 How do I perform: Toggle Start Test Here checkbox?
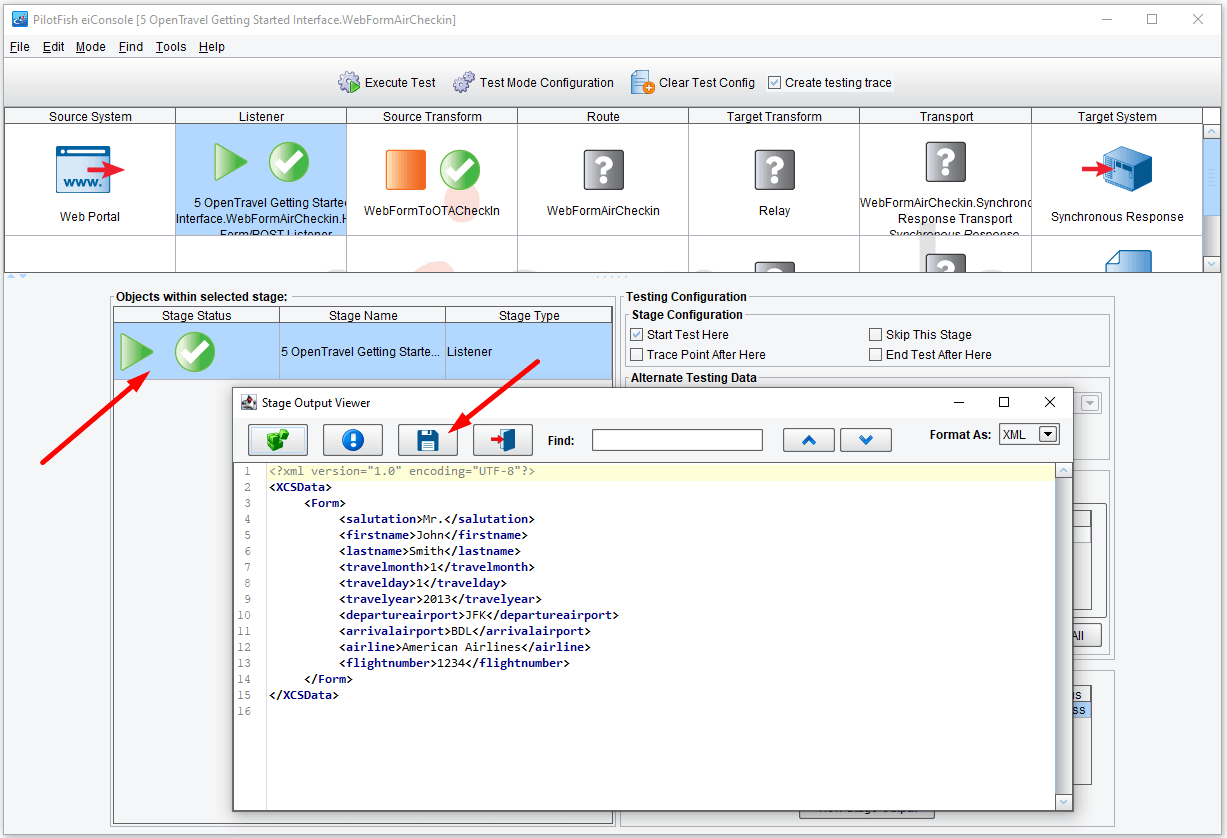637,335
